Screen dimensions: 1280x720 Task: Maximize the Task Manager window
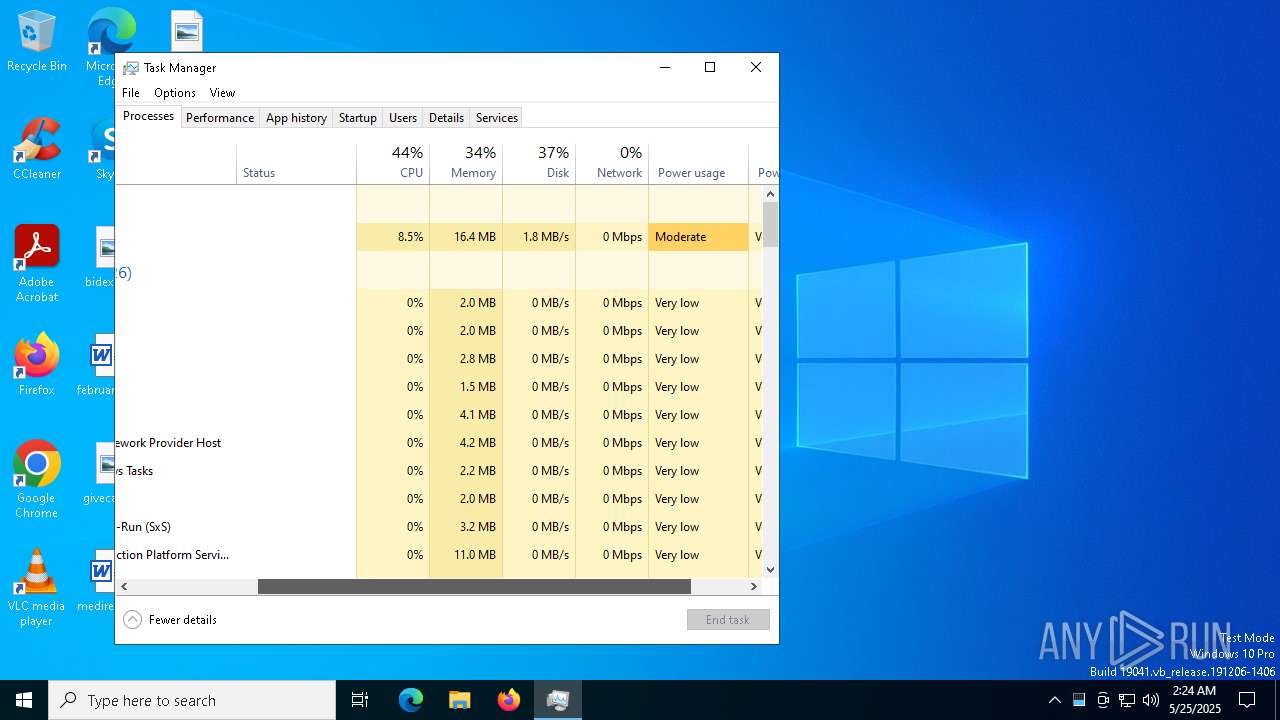710,67
